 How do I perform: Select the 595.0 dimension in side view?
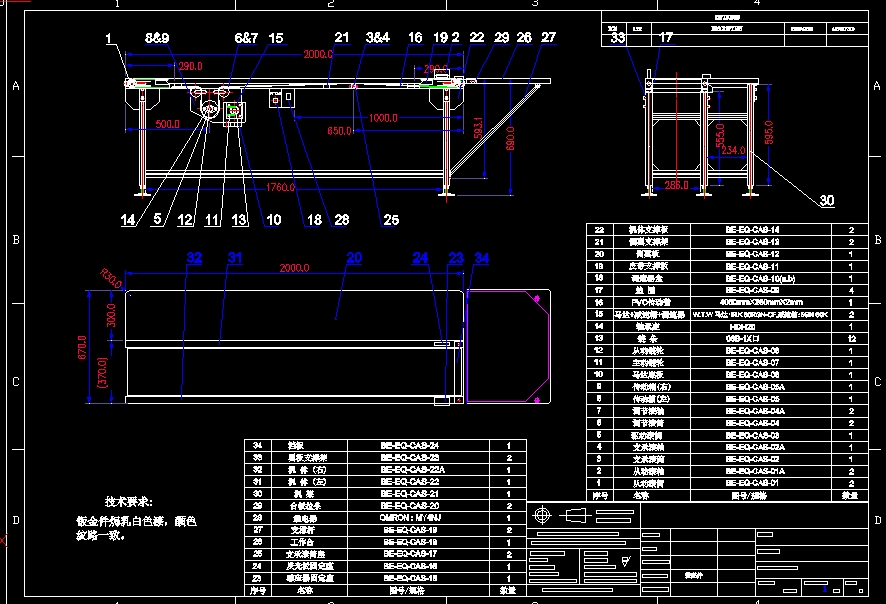click(768, 132)
